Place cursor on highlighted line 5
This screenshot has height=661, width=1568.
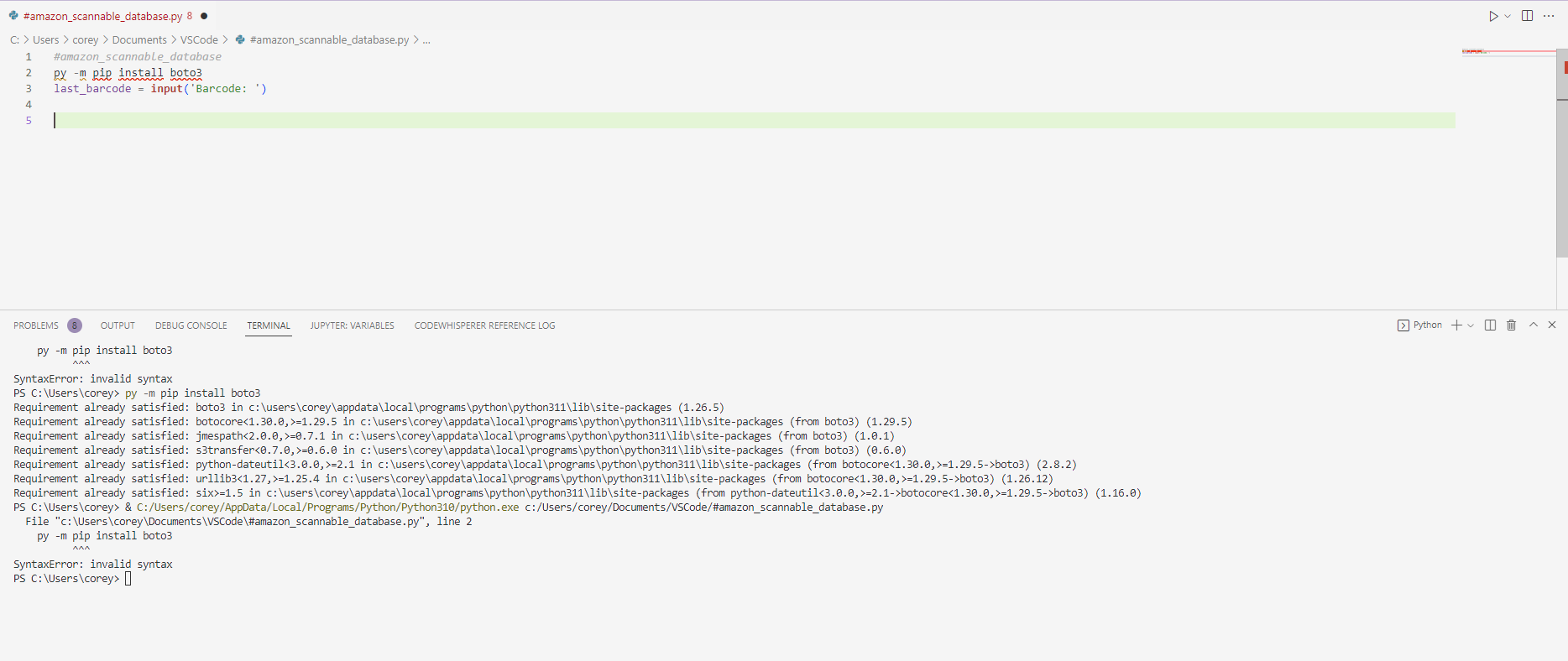coord(754,121)
